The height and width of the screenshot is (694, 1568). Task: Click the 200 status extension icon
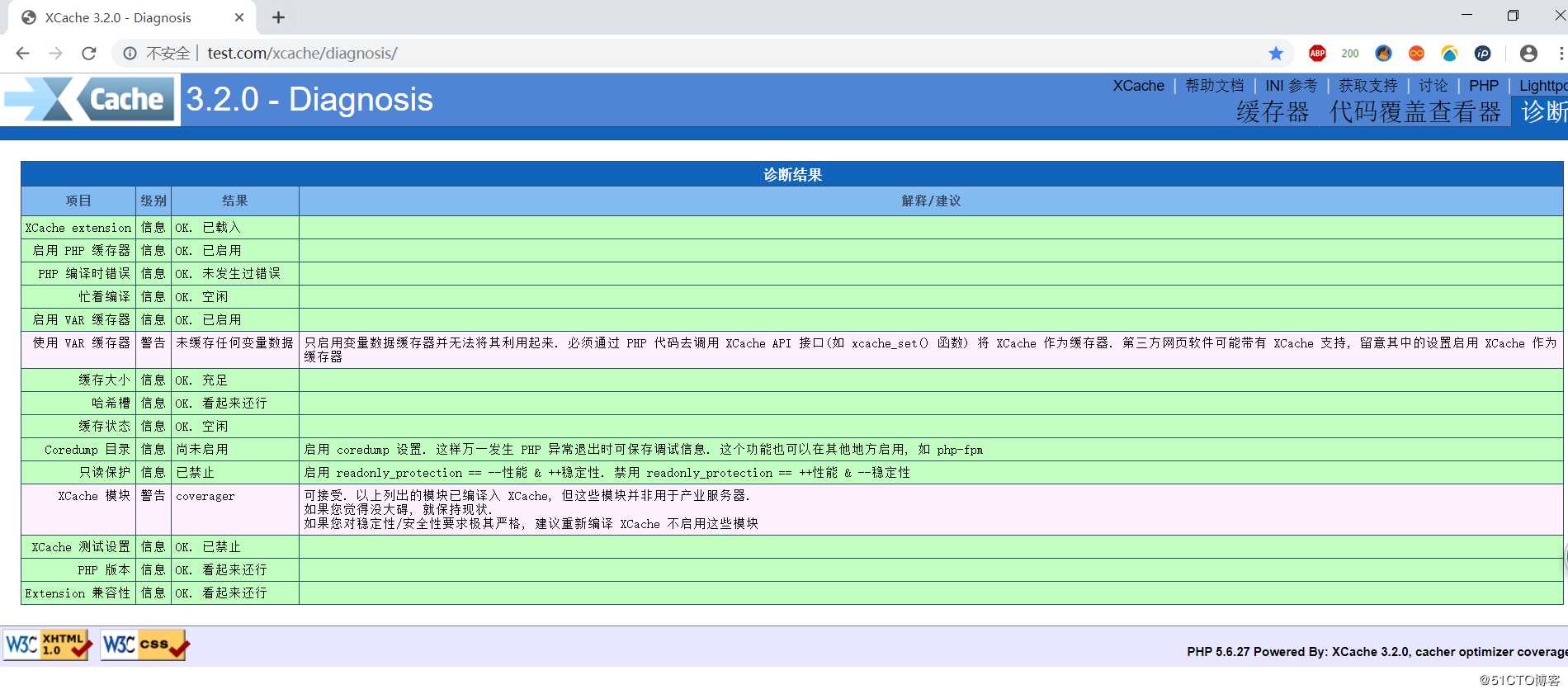click(1350, 54)
